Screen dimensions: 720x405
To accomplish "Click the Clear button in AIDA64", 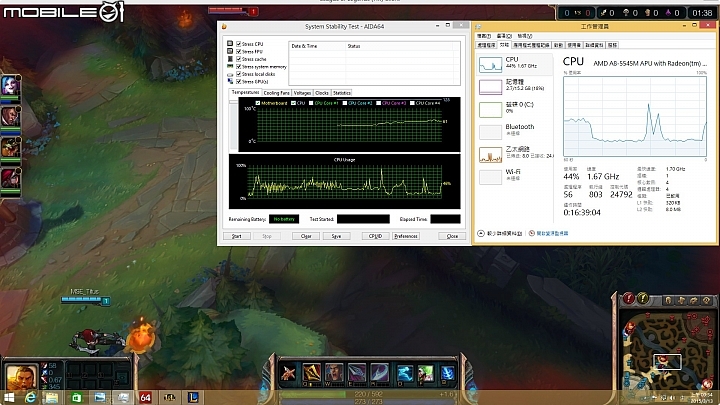I will coord(306,236).
